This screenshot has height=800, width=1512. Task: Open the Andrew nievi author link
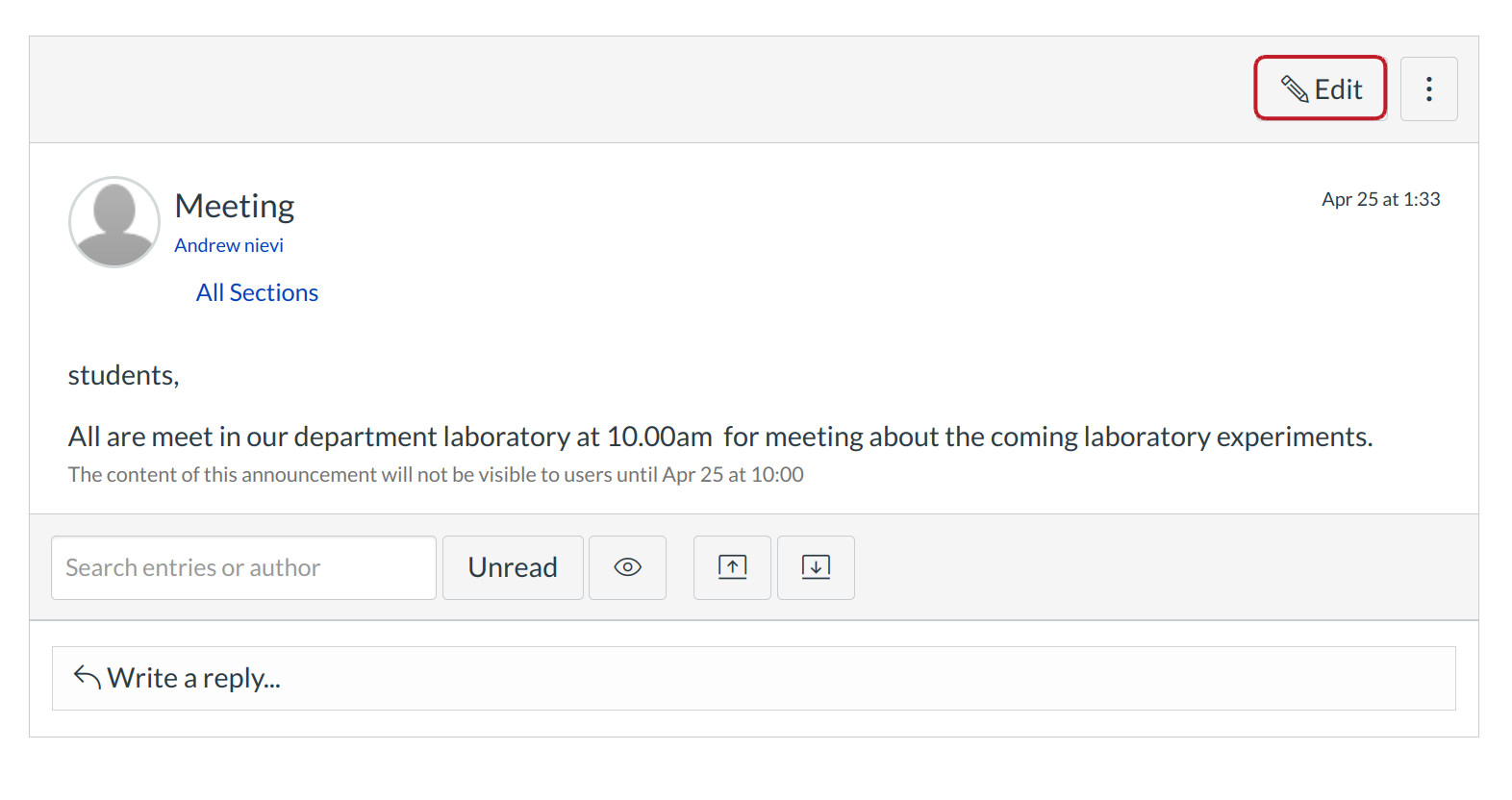point(229,245)
